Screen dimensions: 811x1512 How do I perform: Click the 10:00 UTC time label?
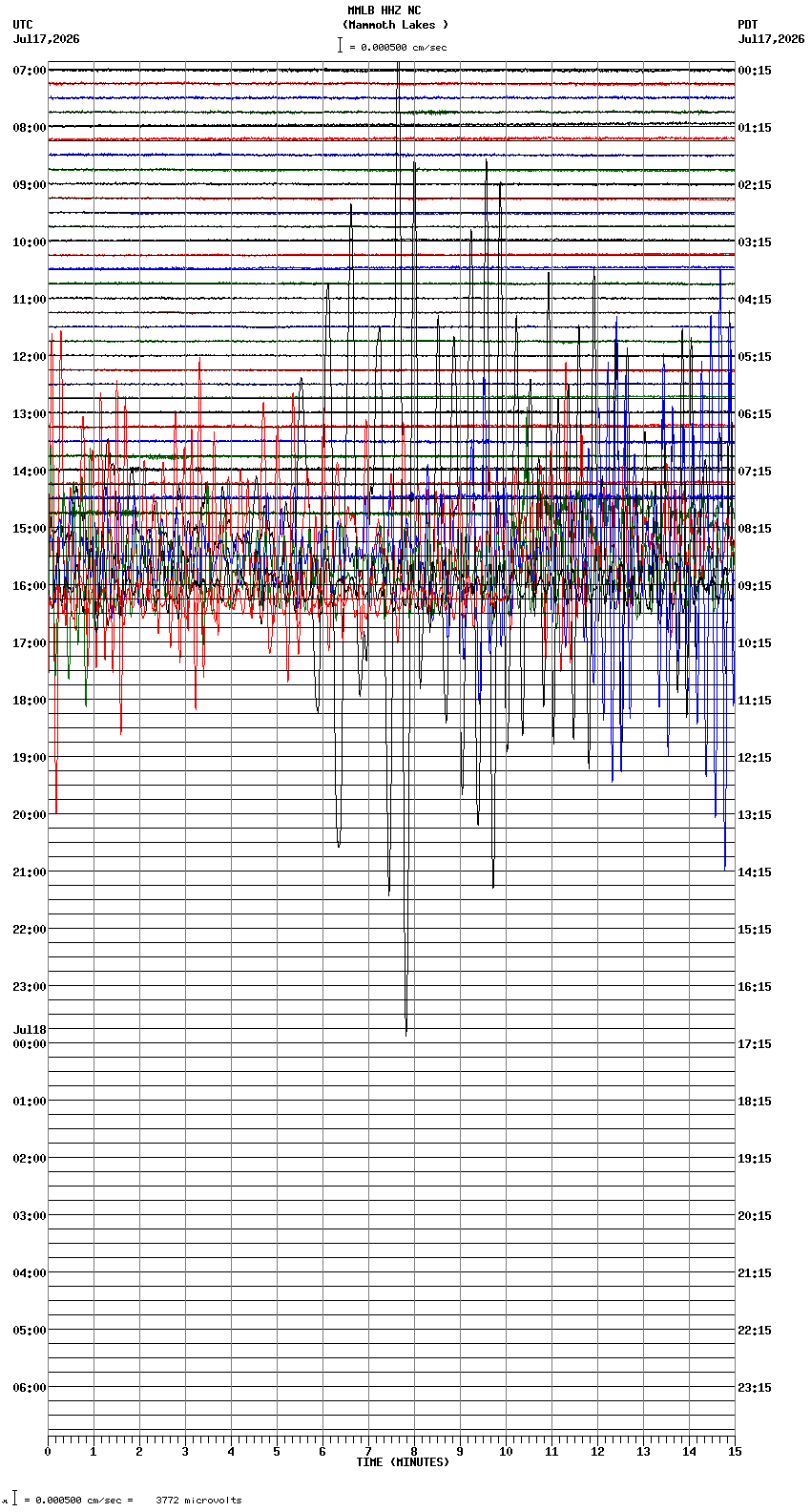[30, 242]
